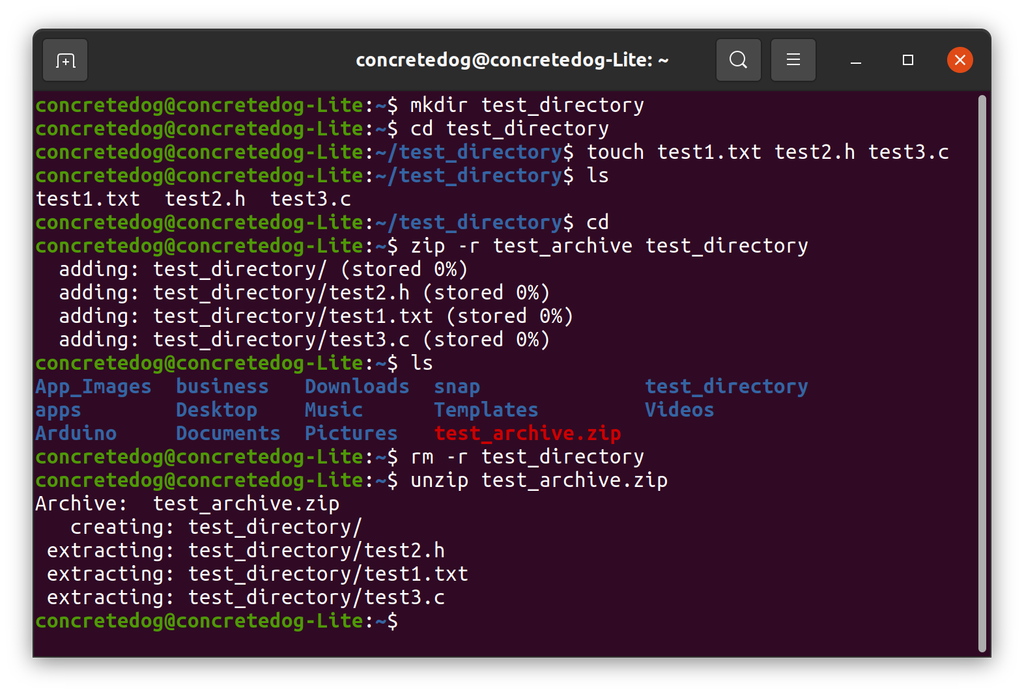Image resolution: width=1024 pixels, height=694 pixels.
Task: Click the window title showing concretedog@concretedog-Lite
Action: pyautogui.click(x=512, y=59)
